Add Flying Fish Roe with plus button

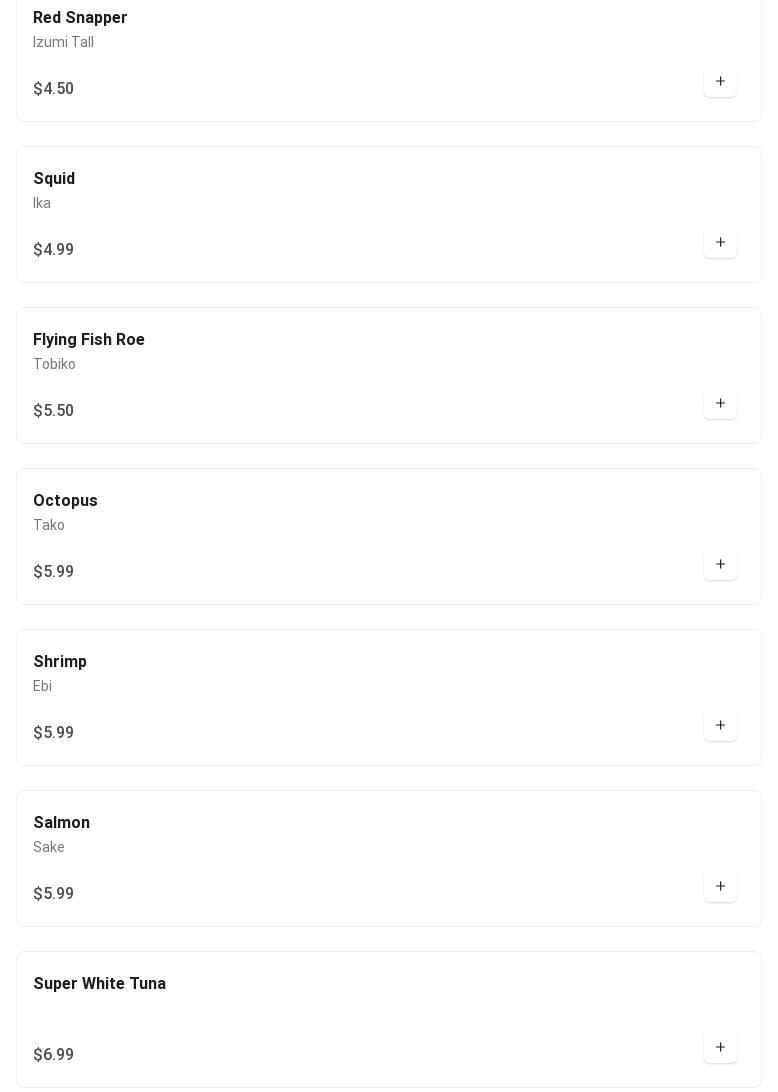[720, 403]
